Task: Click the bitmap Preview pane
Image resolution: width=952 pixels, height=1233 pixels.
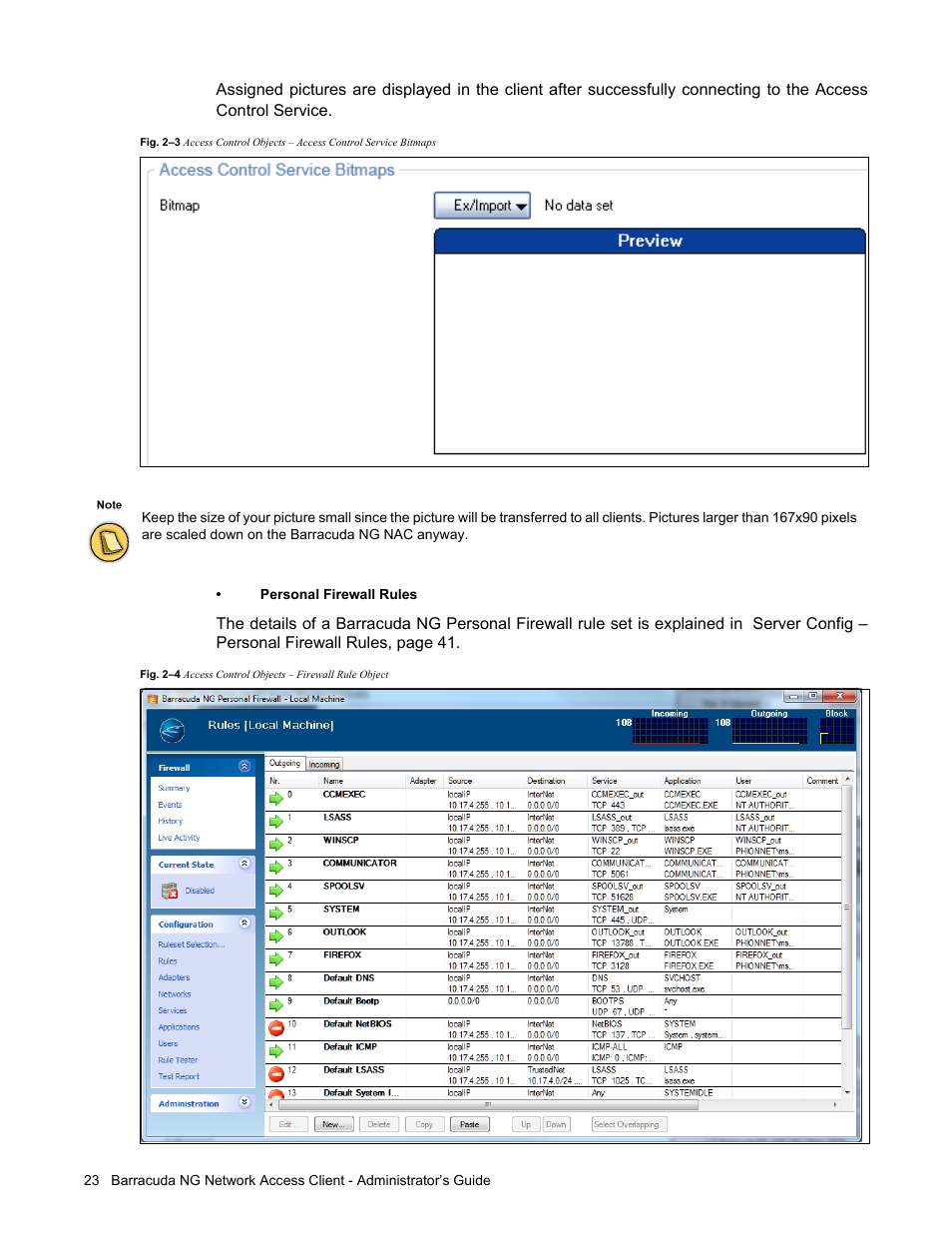Action: (x=650, y=353)
